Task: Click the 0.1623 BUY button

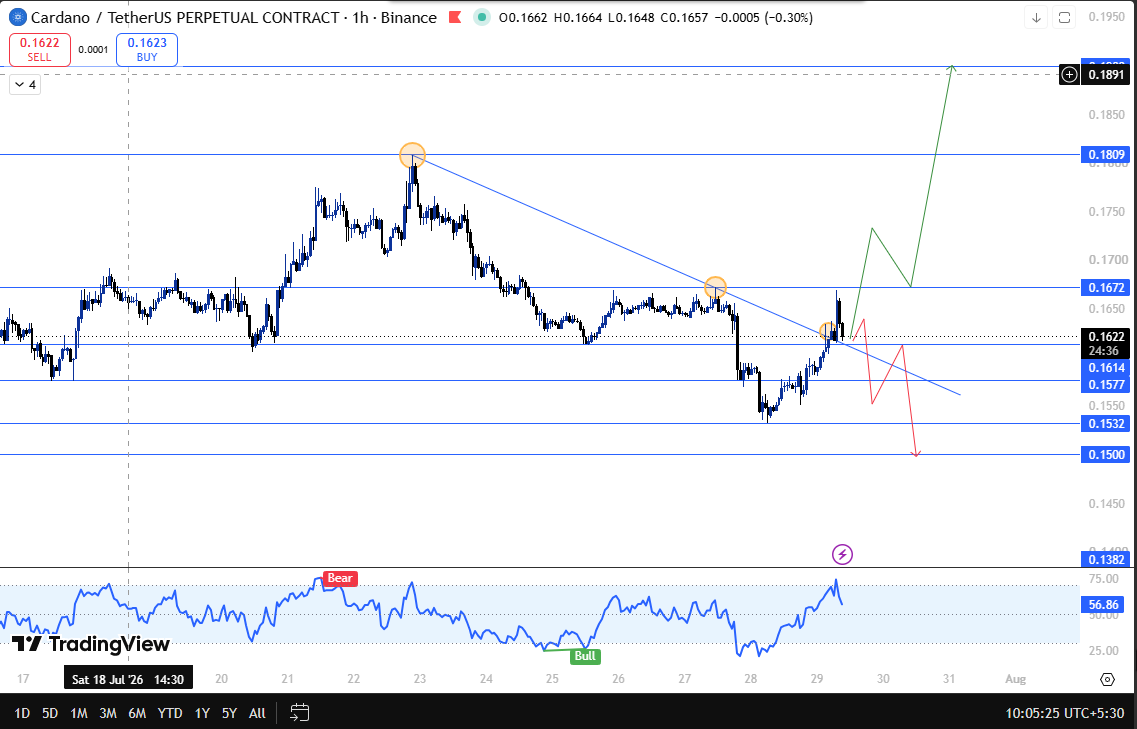Action: click(146, 49)
